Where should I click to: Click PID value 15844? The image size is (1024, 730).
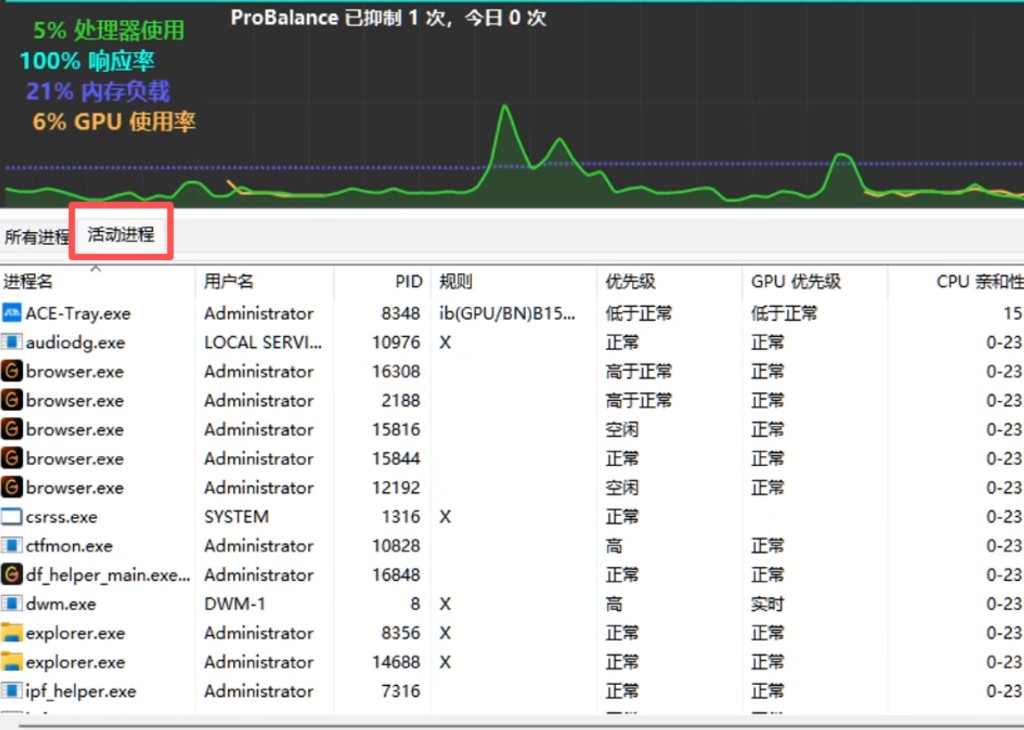396,458
